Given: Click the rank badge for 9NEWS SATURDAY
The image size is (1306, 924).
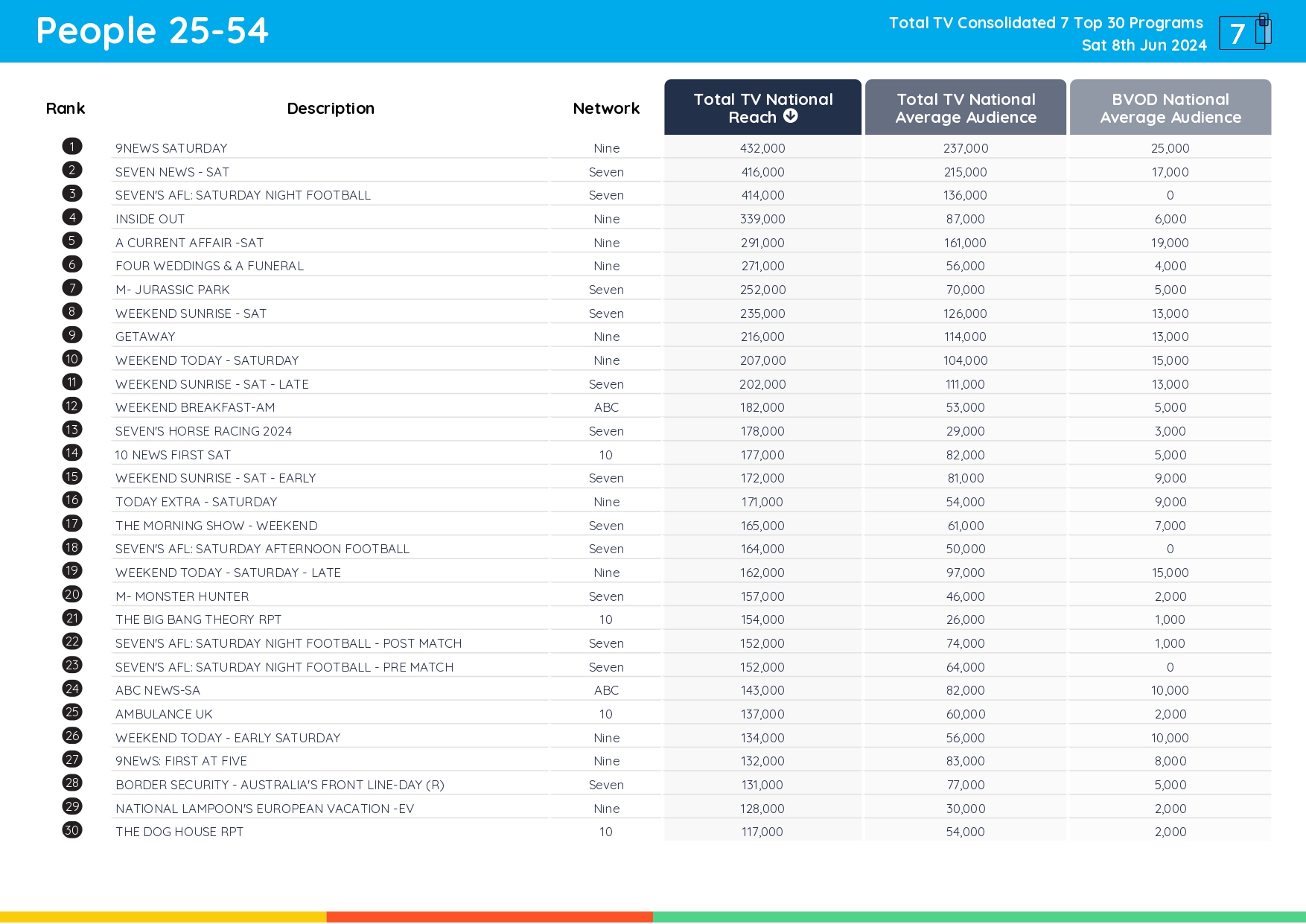Looking at the screenshot, I should click(71, 146).
